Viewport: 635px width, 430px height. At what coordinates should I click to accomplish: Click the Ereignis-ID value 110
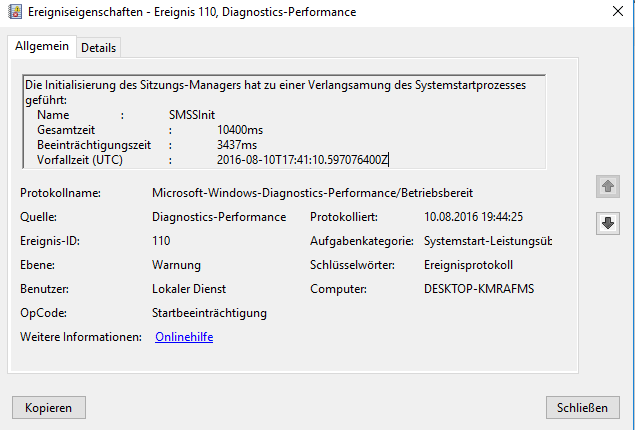[161, 241]
